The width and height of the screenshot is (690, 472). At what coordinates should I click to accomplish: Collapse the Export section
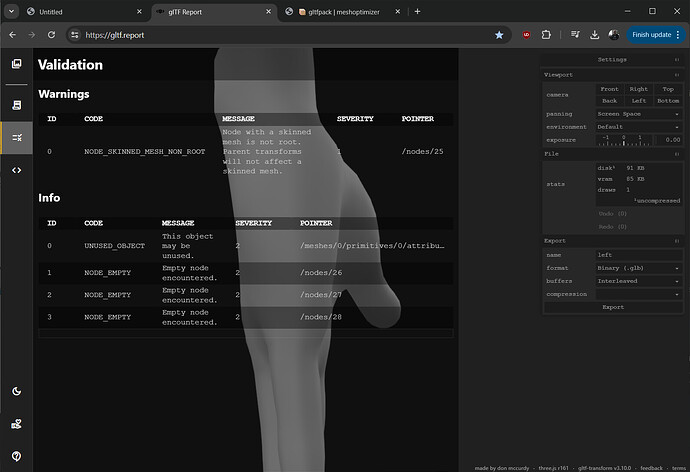[677, 241]
